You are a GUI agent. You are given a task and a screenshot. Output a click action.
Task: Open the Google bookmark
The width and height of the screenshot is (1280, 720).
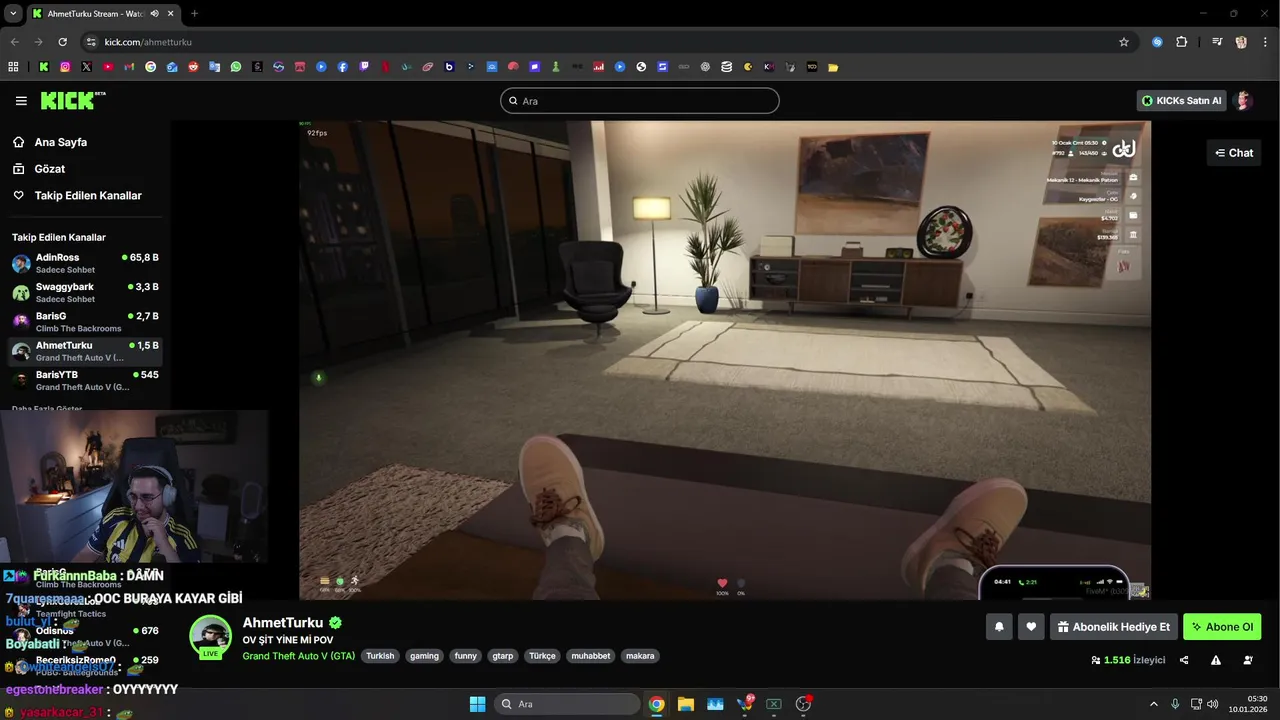click(x=151, y=67)
